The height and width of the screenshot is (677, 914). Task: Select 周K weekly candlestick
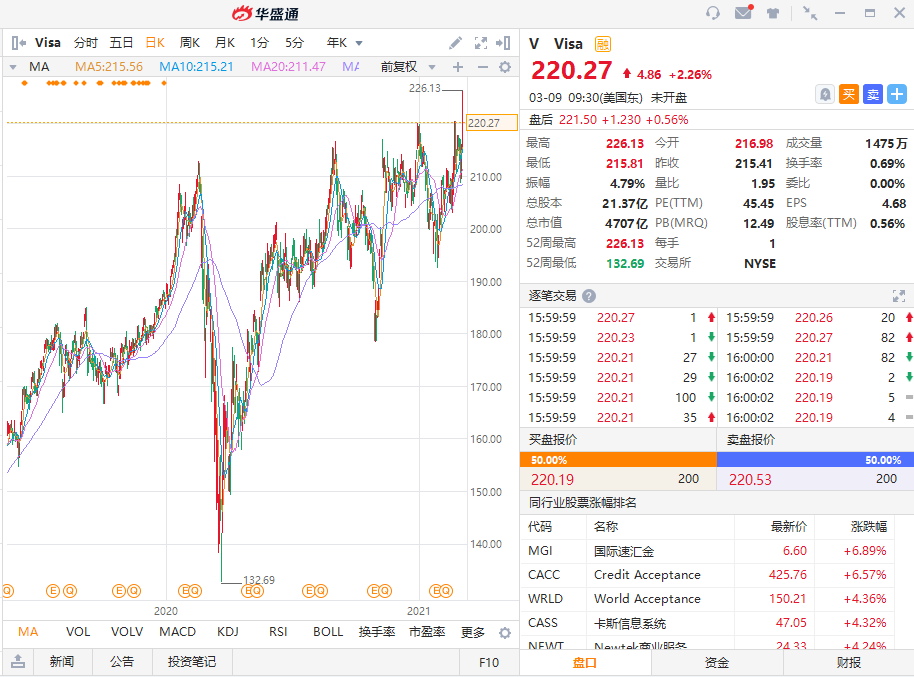(x=190, y=43)
